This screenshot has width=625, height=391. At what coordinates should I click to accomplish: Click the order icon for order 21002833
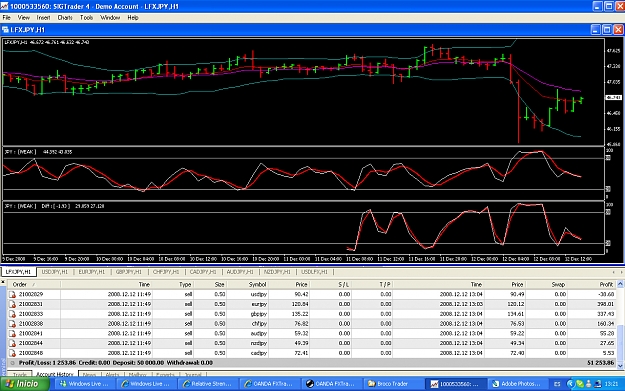pyautogui.click(x=12, y=314)
